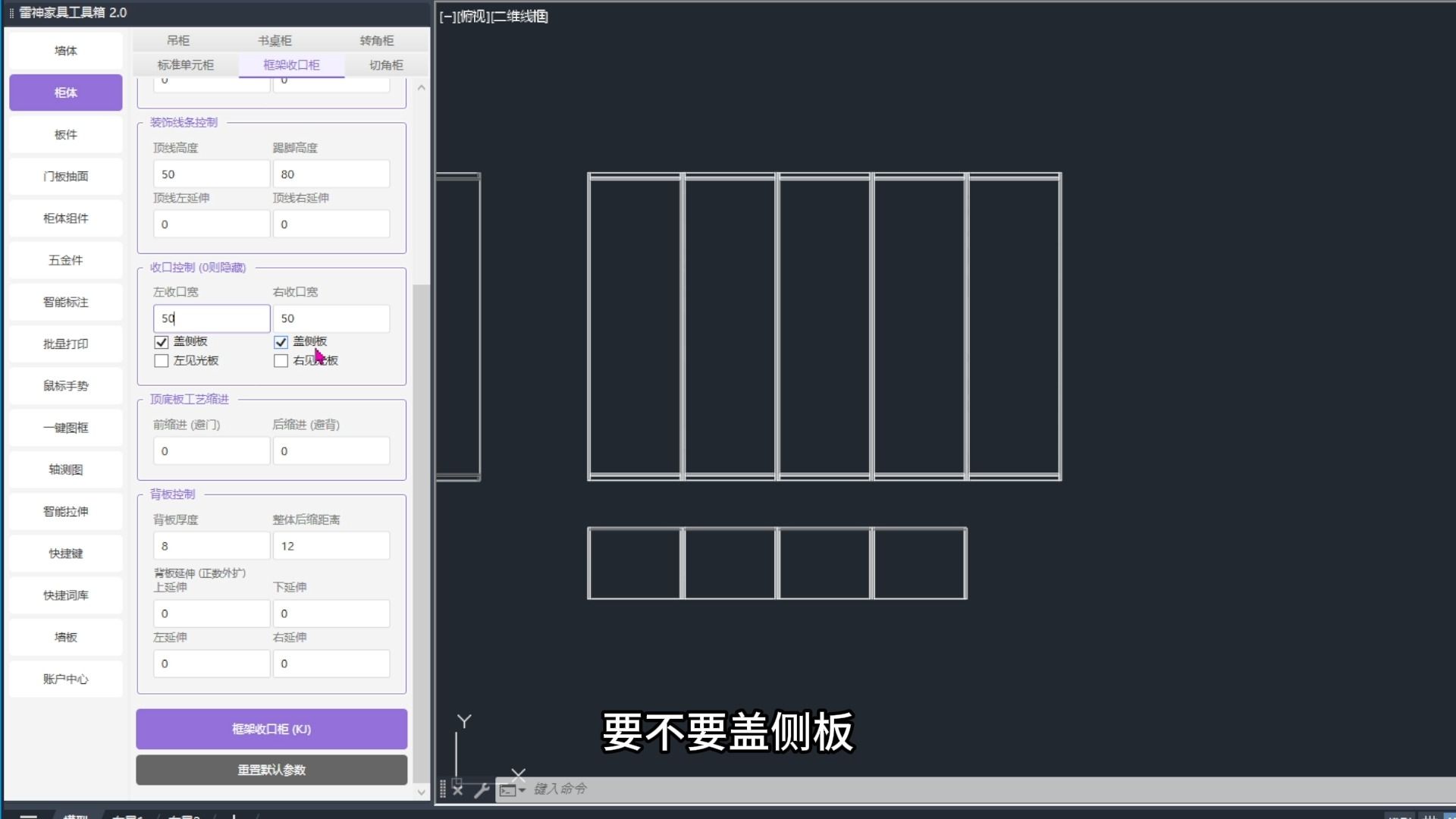
Task: Click the 整体后缩距离 input field
Action: click(x=331, y=546)
